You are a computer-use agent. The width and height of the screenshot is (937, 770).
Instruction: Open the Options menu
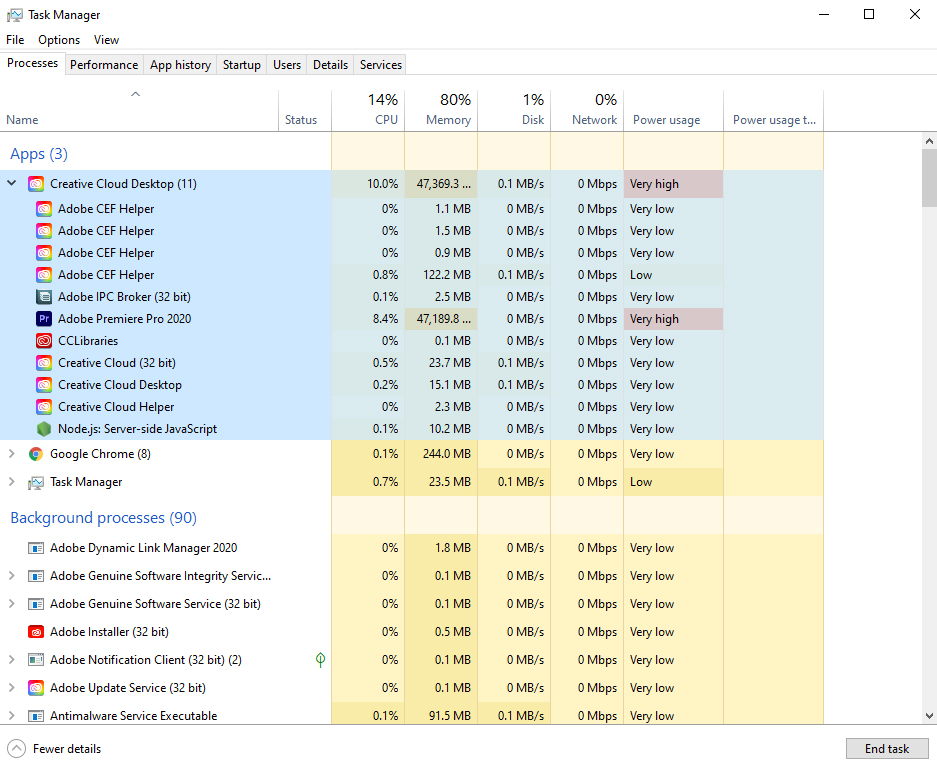point(58,40)
